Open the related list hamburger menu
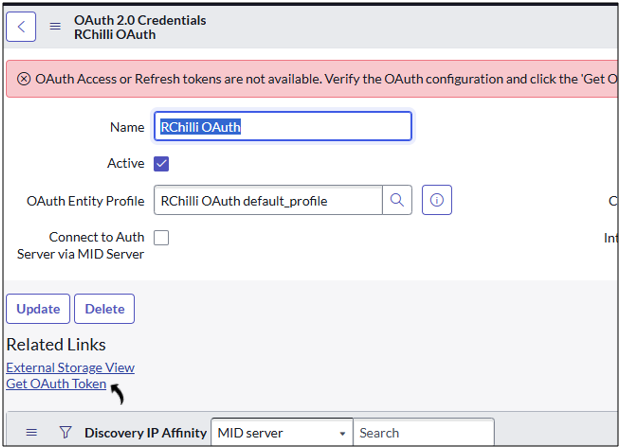 [31, 433]
